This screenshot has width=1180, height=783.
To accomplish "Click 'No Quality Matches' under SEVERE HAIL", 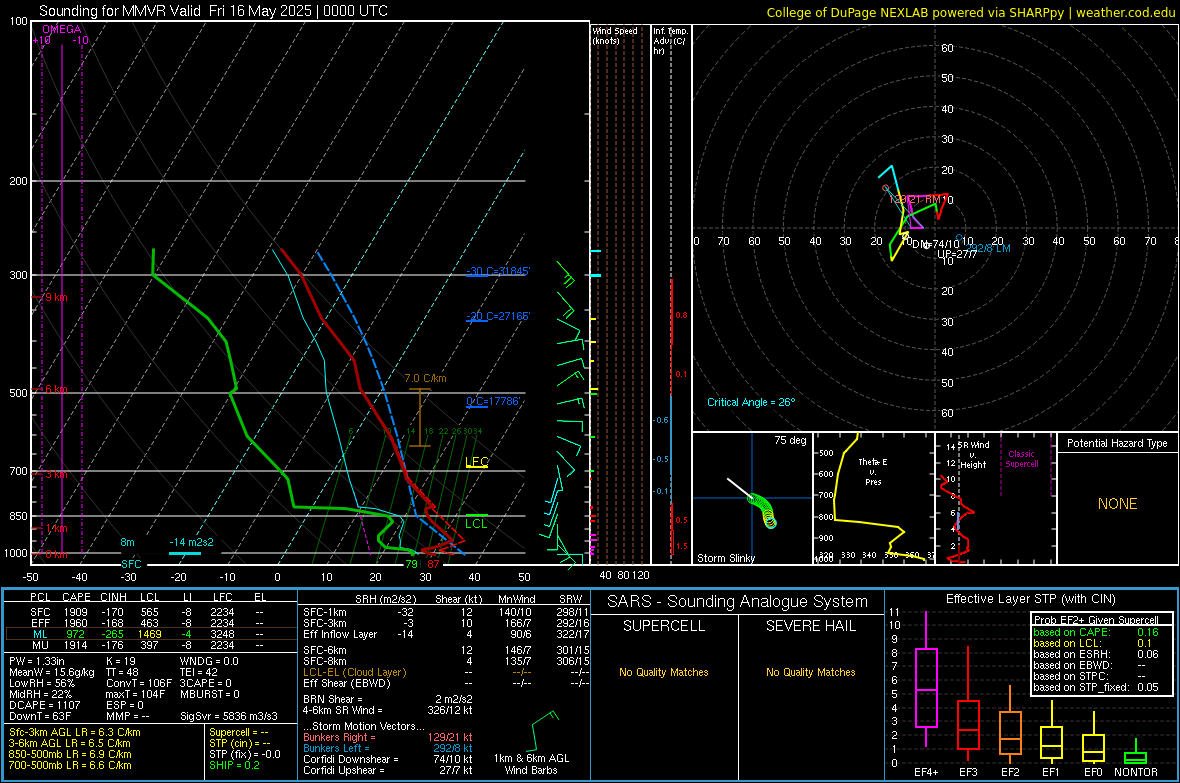I will 810,672.
